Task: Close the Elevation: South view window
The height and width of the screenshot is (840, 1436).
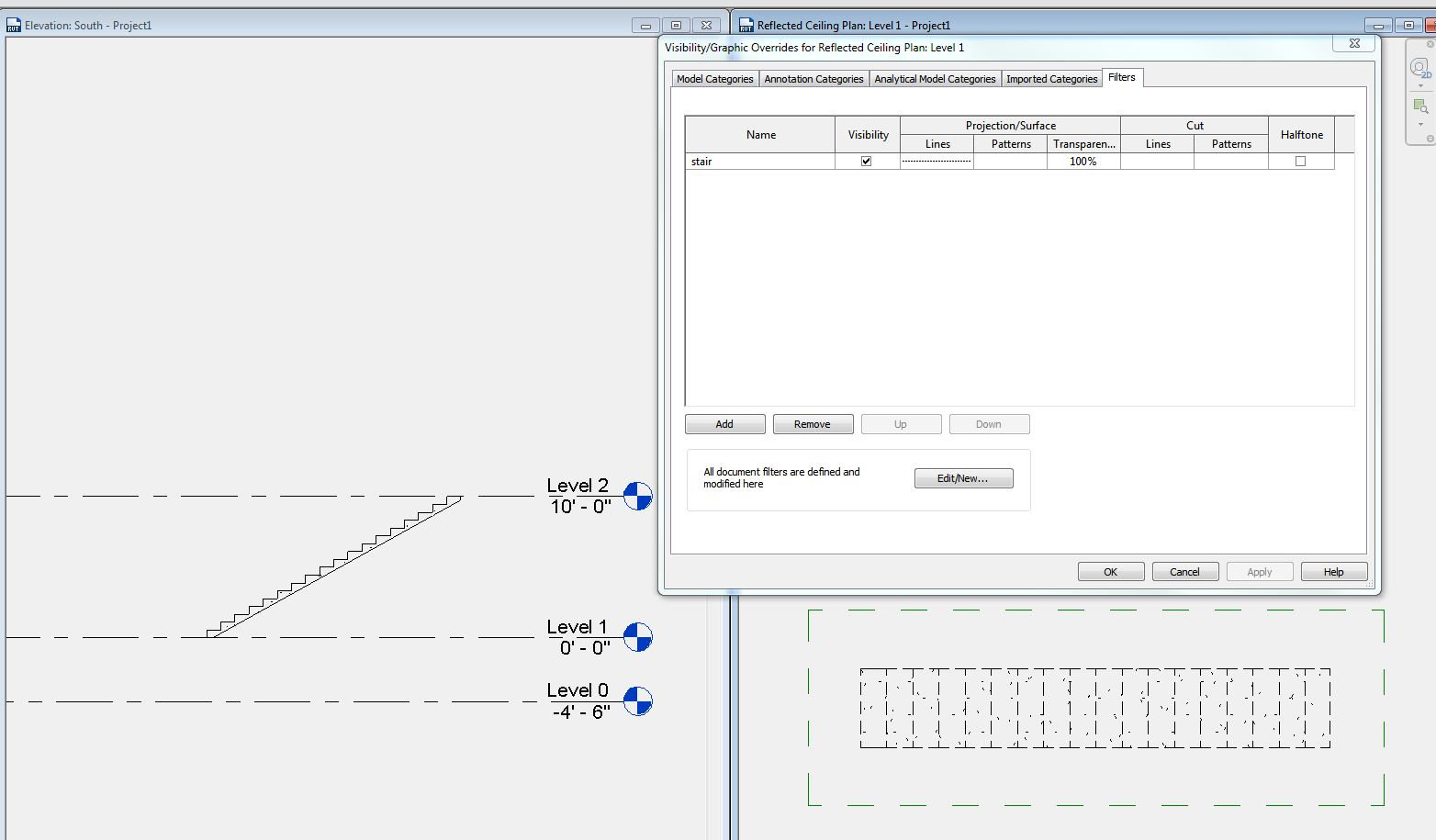Action: tap(706, 26)
